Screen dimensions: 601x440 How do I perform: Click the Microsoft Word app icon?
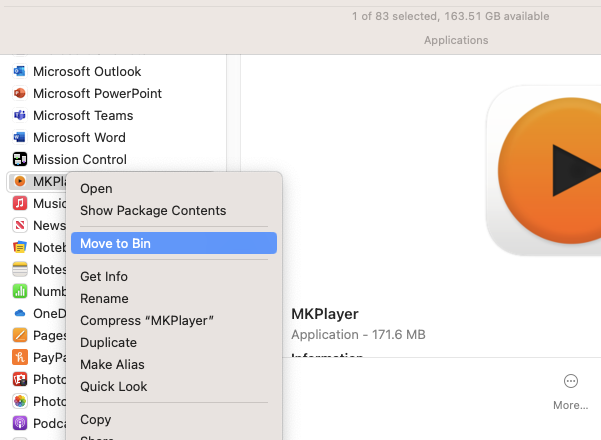(20, 137)
